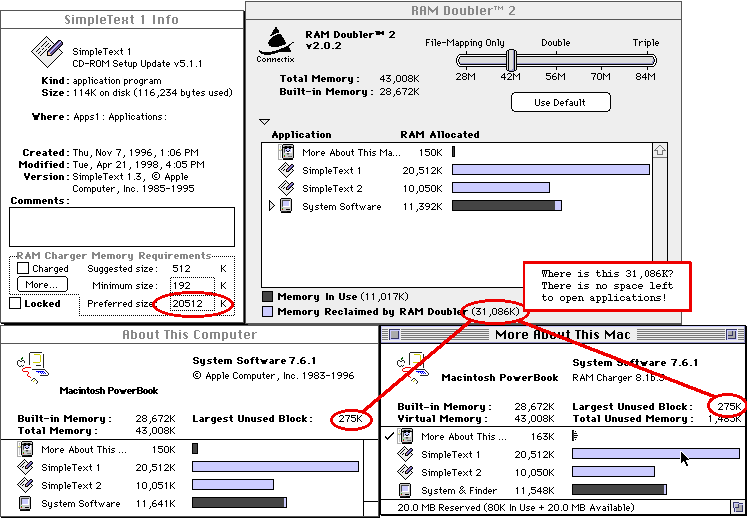The image size is (747, 518).
Task: Click SimpleText 1 memory bar in More About This Mac
Action: (x=656, y=454)
